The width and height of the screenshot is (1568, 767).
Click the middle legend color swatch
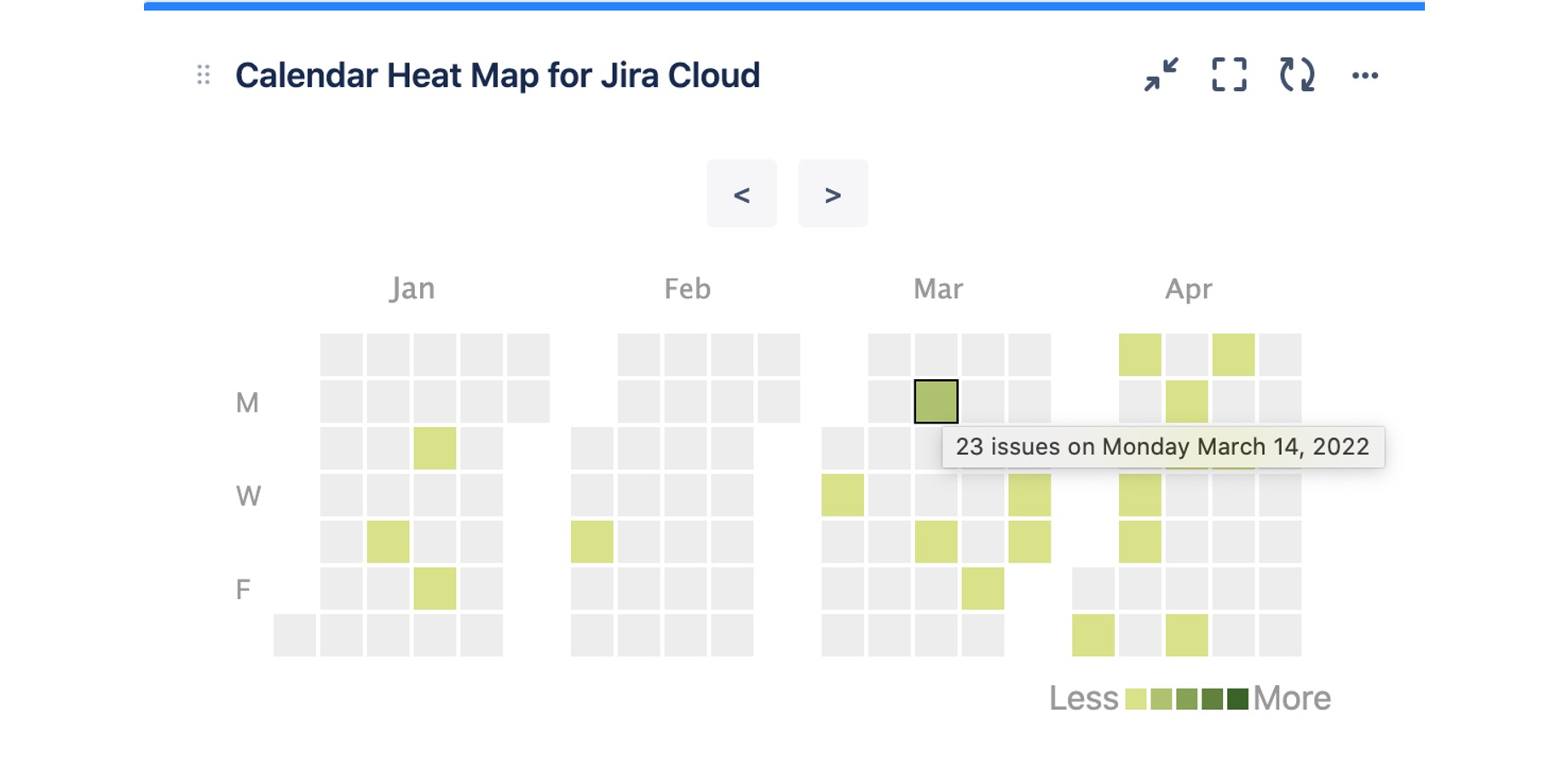1186,699
